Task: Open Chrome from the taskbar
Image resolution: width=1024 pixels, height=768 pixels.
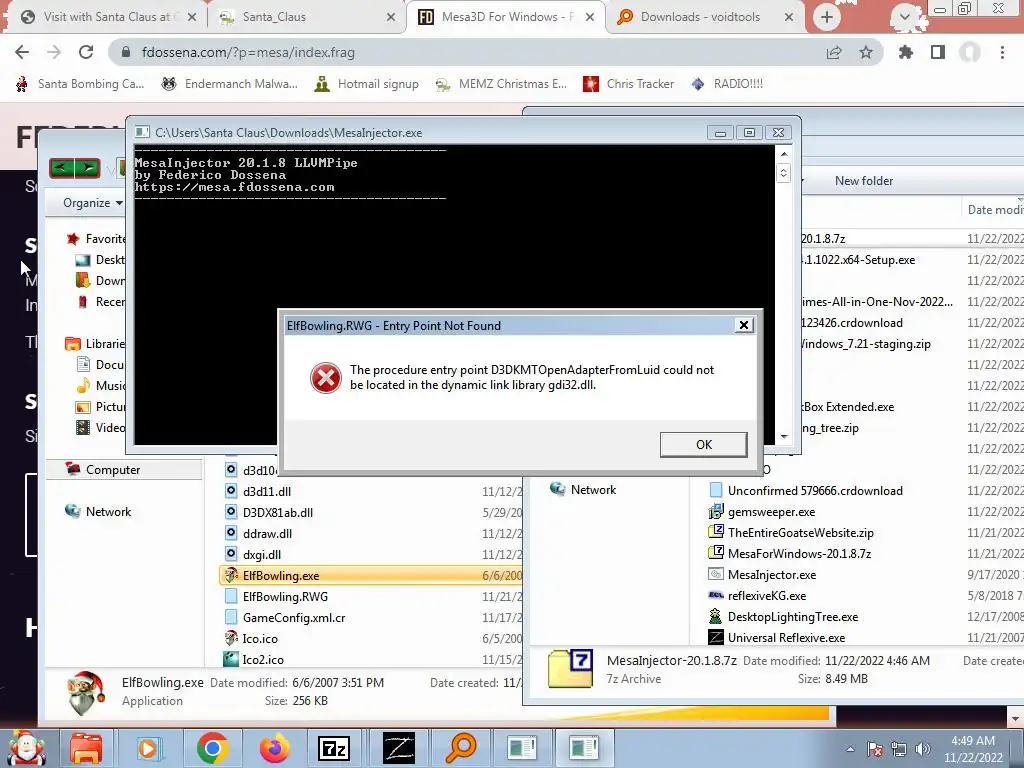Action: tap(212, 748)
